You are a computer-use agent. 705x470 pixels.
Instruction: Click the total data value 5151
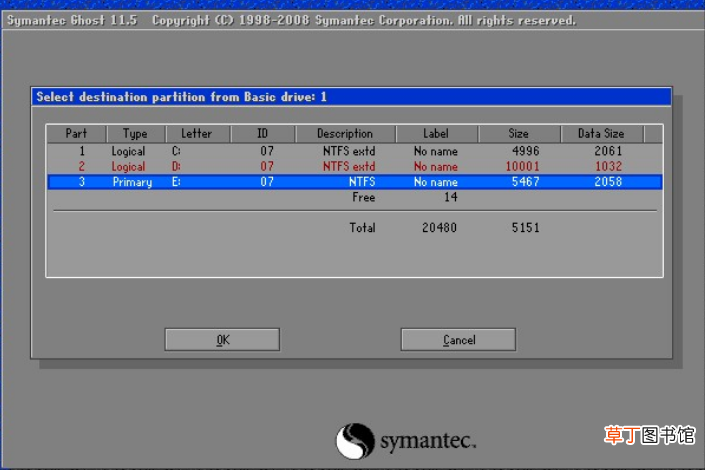pos(526,228)
